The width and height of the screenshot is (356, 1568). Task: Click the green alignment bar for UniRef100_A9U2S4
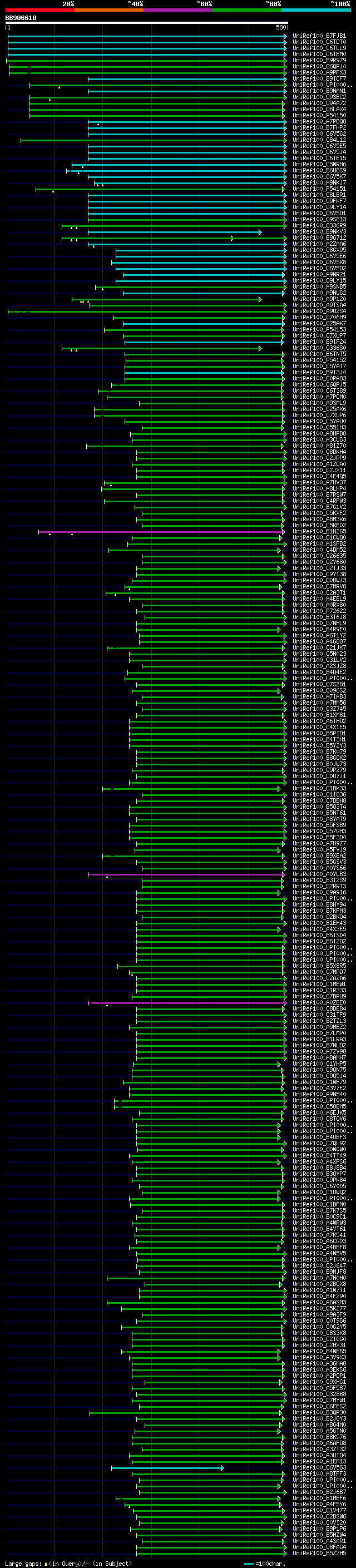click(147, 311)
